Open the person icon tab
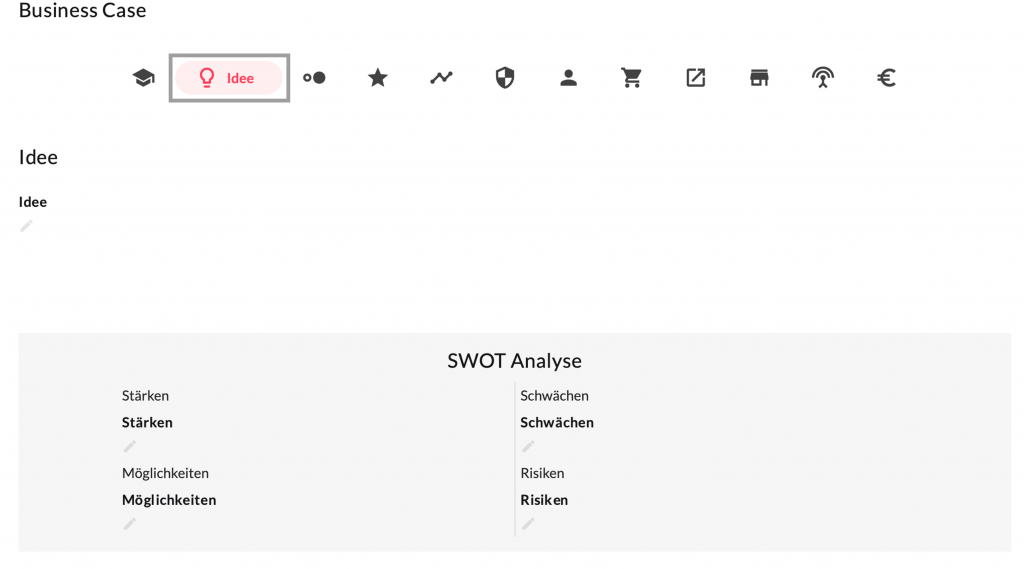Screen dimensions: 1024x569 569,78
